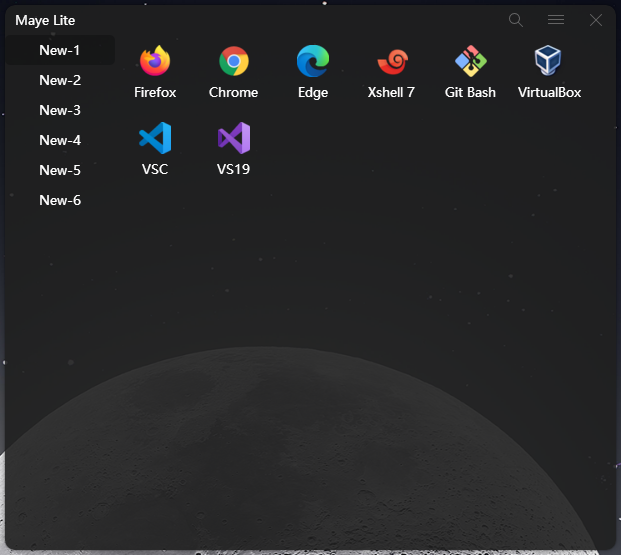
Task: Open the Chrome browser icon
Action: tap(234, 61)
